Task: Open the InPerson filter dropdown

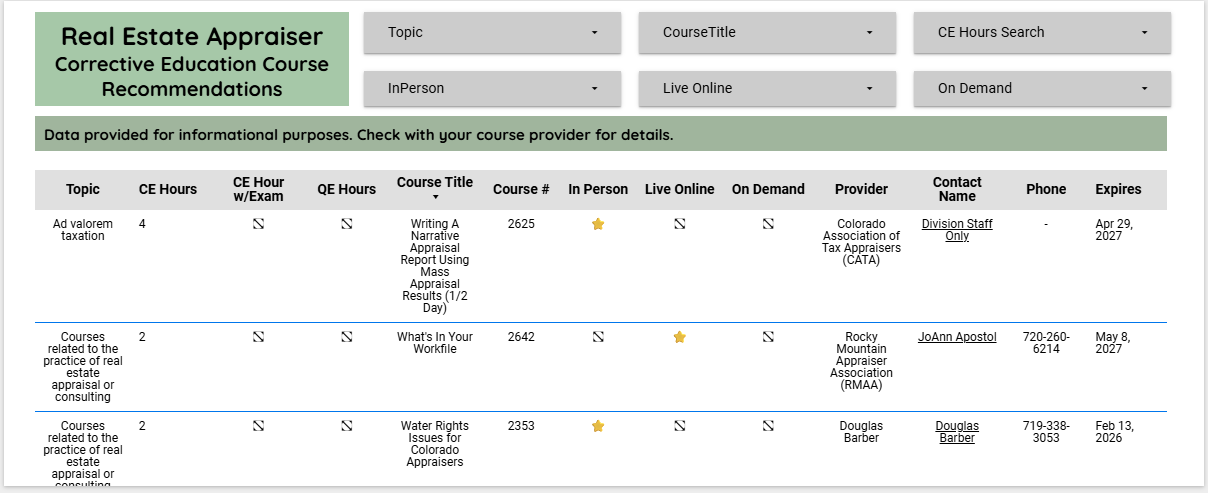Action: [x=492, y=89]
